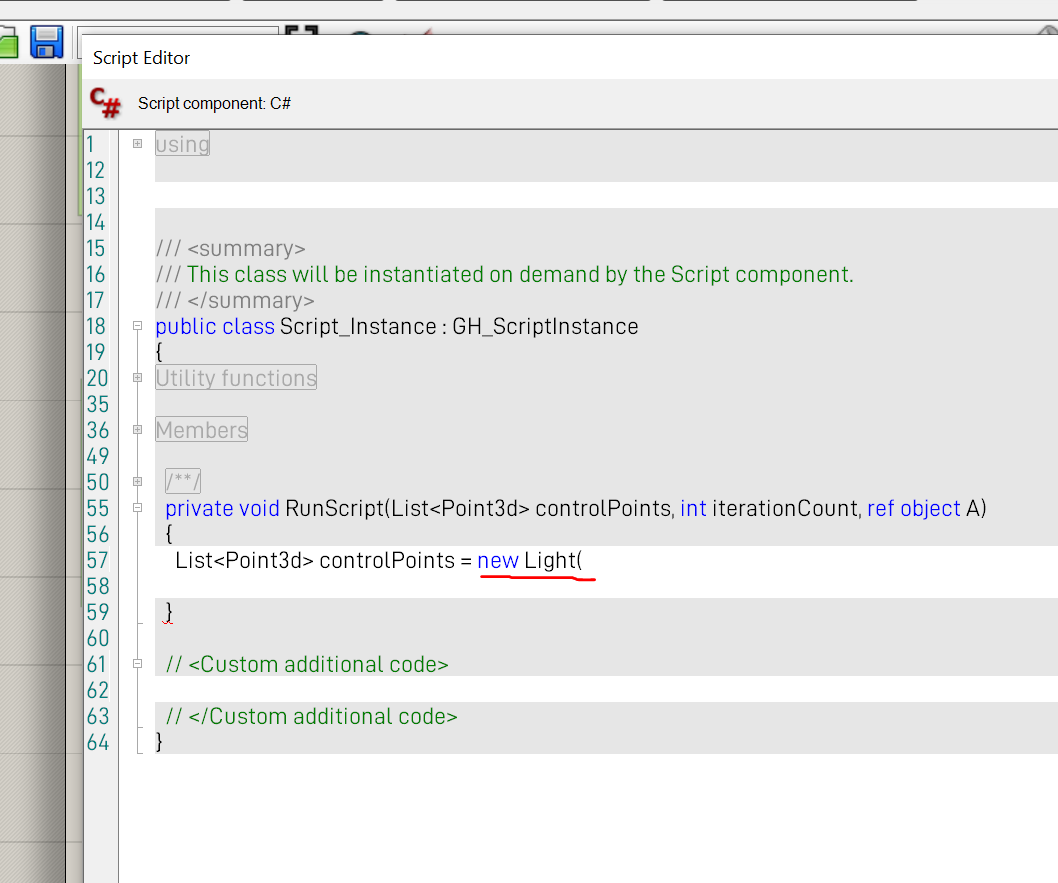Click the 'Script component: C#' header label
1058x883 pixels.
tap(215, 103)
